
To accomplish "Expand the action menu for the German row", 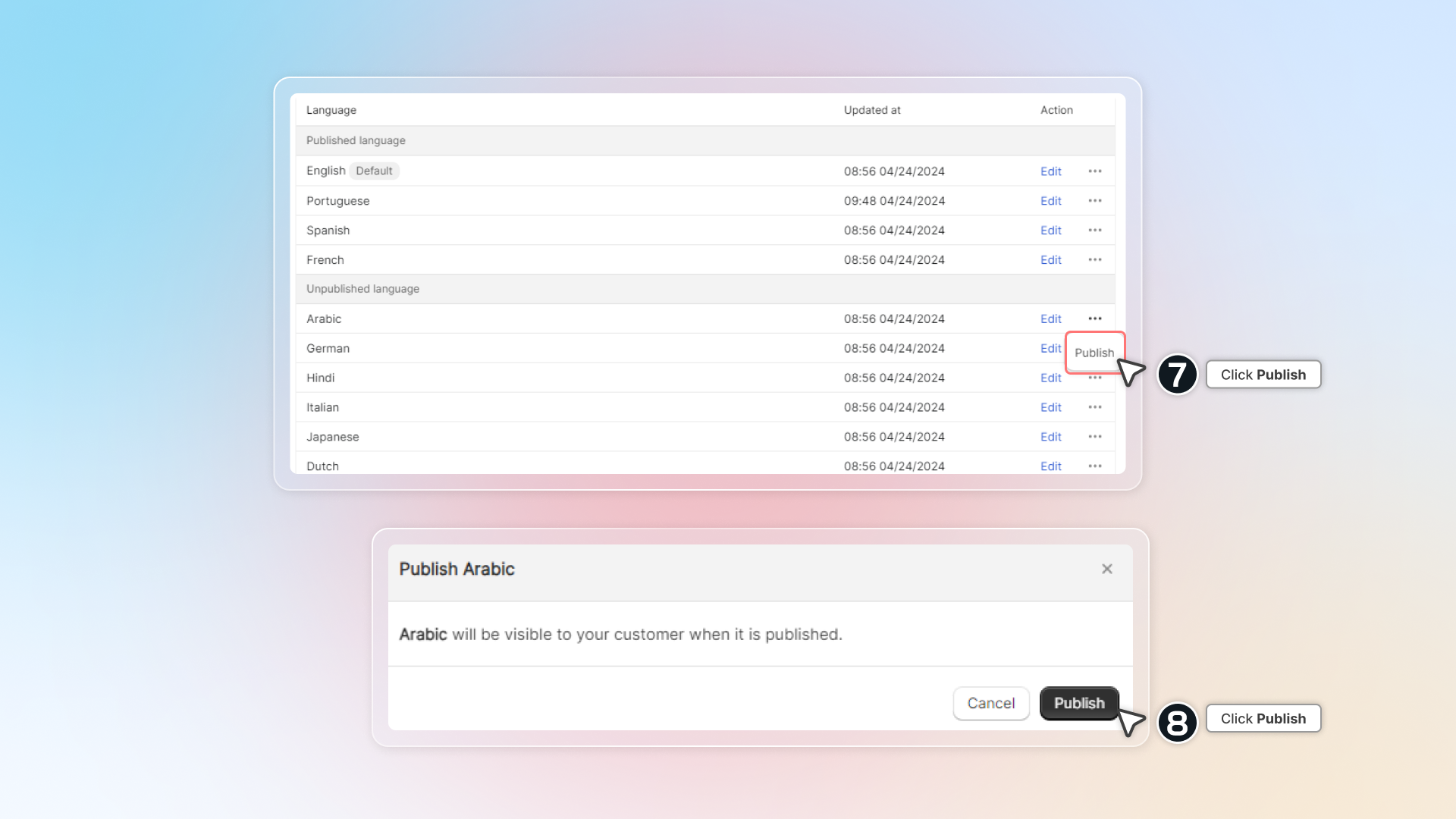I will click(1095, 348).
